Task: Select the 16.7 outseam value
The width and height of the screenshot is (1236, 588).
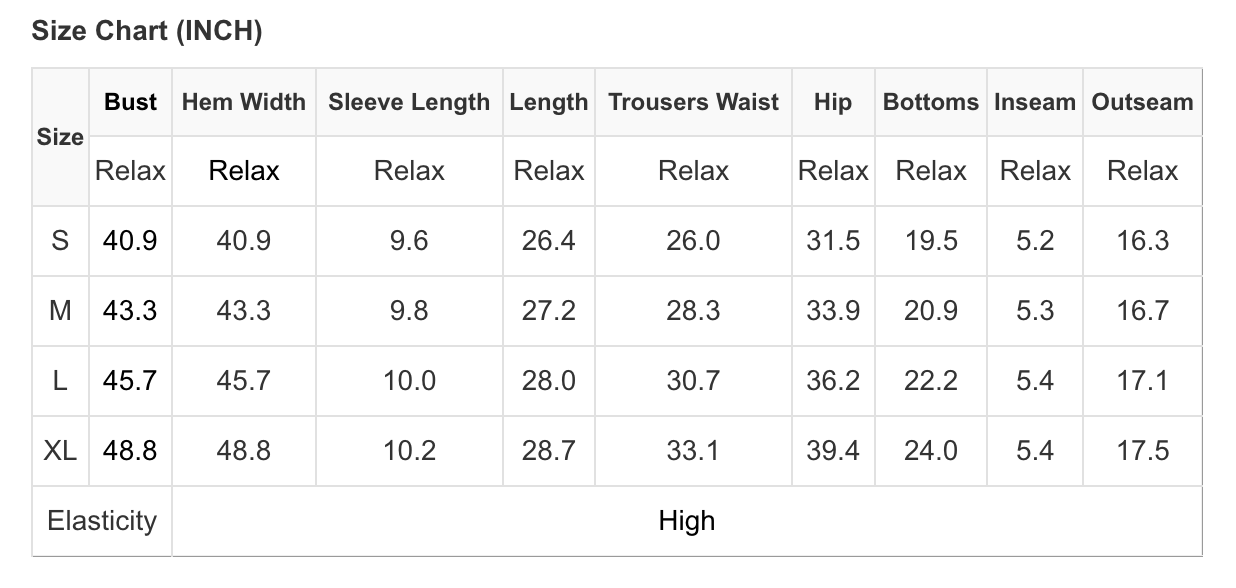Action: coord(1142,311)
